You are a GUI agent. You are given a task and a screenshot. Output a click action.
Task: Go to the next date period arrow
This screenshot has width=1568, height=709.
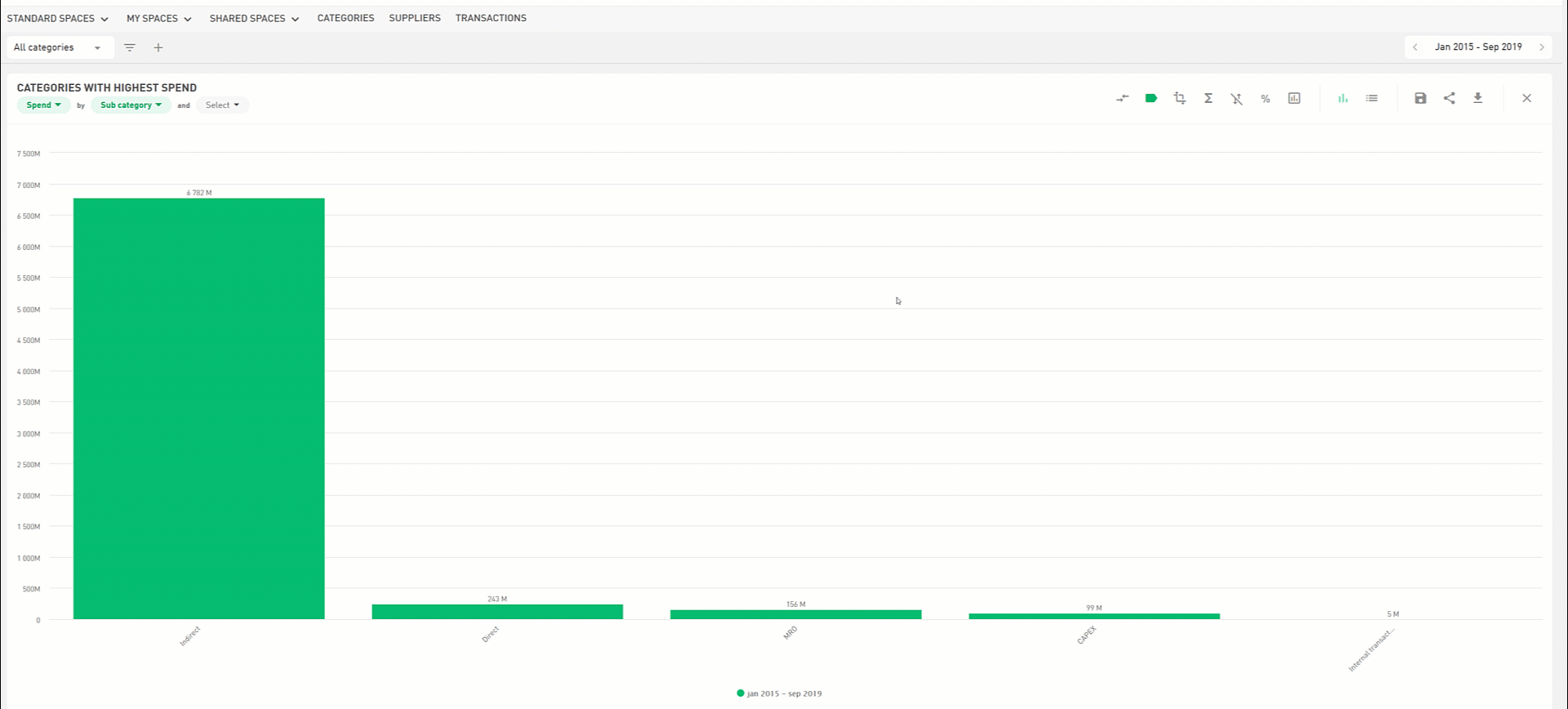1542,47
